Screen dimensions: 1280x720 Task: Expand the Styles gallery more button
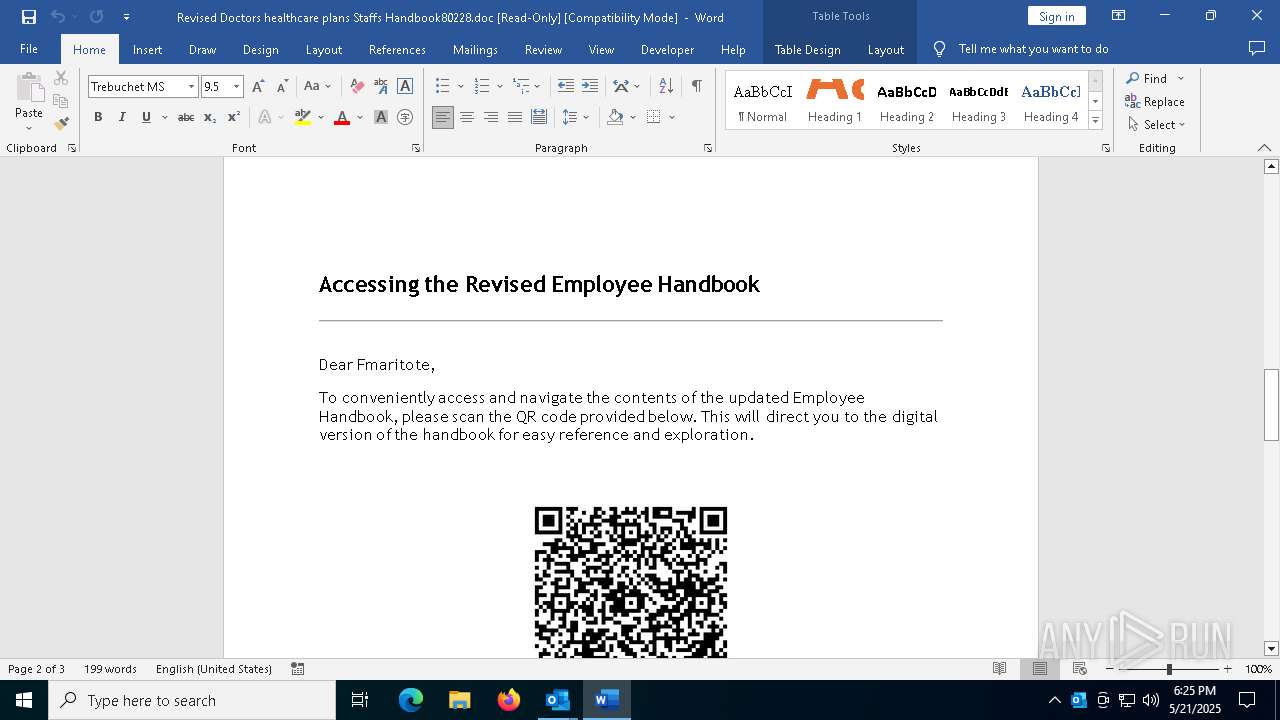[1095, 121]
